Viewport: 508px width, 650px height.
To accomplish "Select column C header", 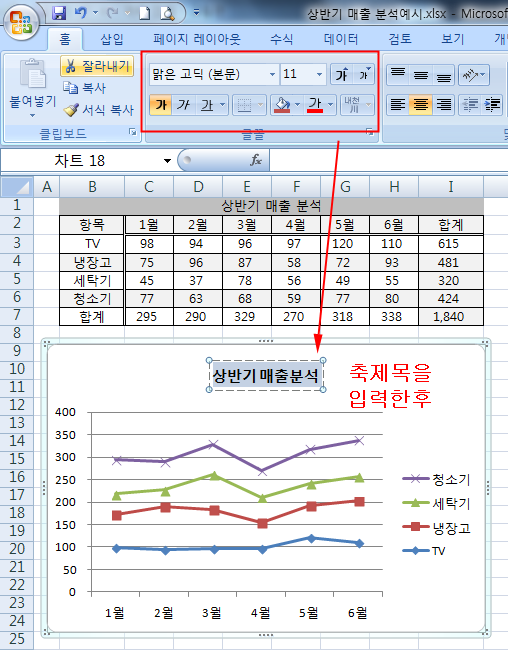I will click(149, 187).
